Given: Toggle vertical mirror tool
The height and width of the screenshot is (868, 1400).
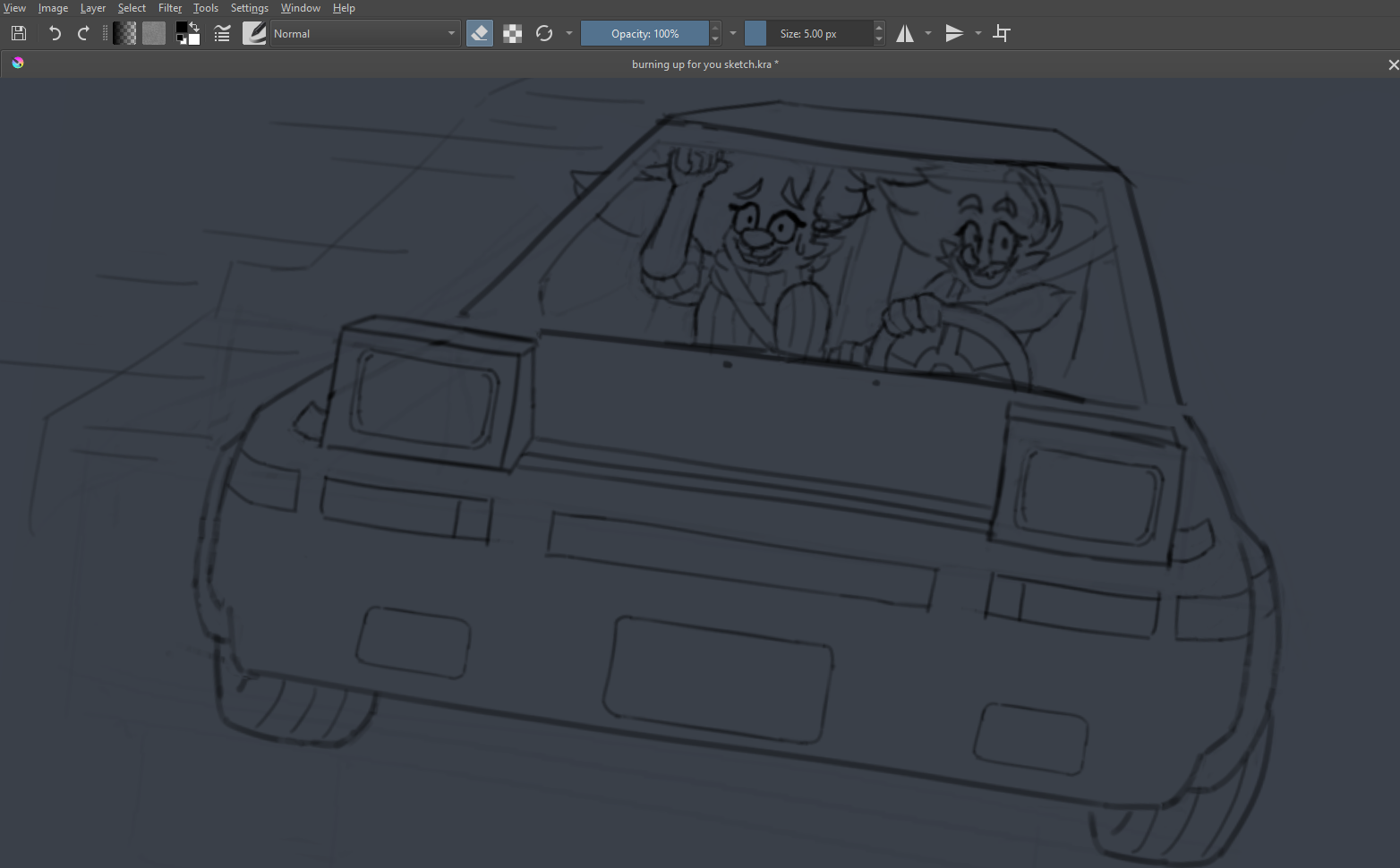Looking at the screenshot, I should pos(954,34).
